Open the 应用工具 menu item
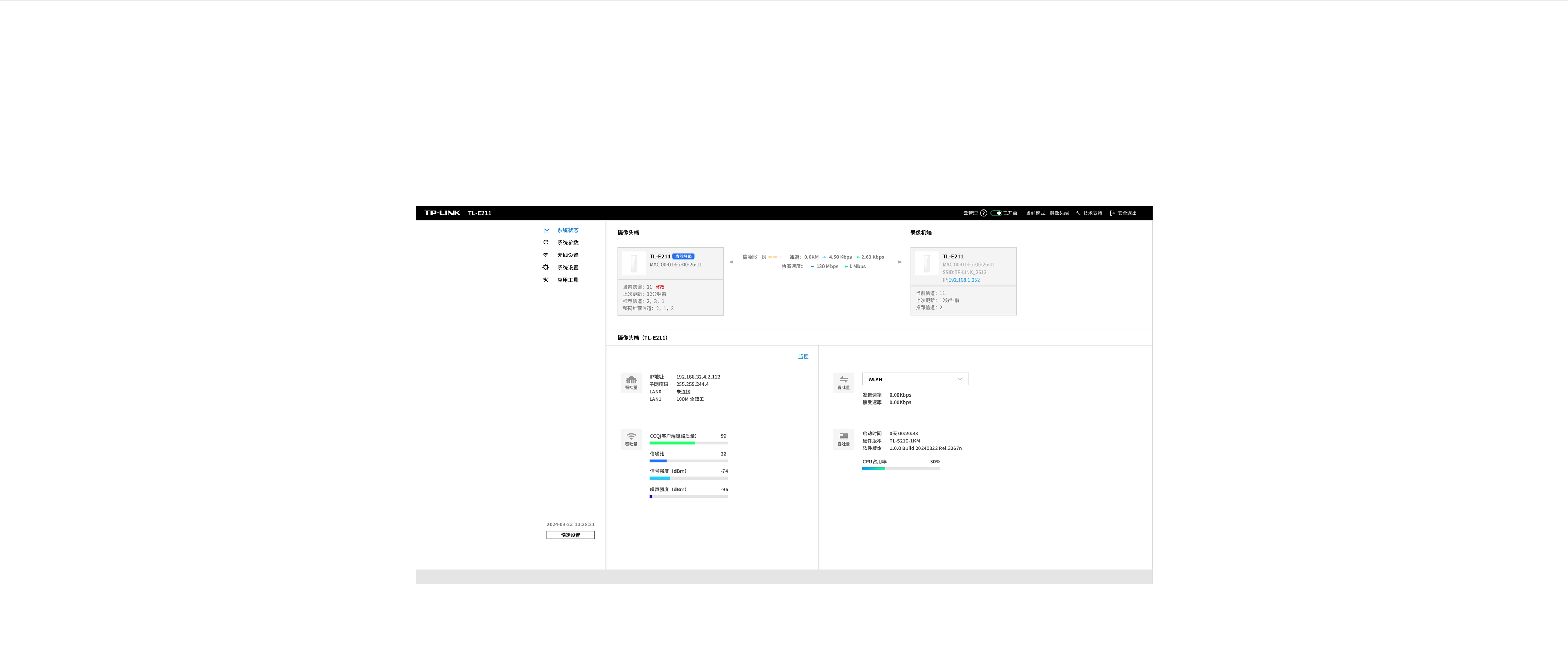The height and width of the screenshot is (648, 1568). coord(567,280)
